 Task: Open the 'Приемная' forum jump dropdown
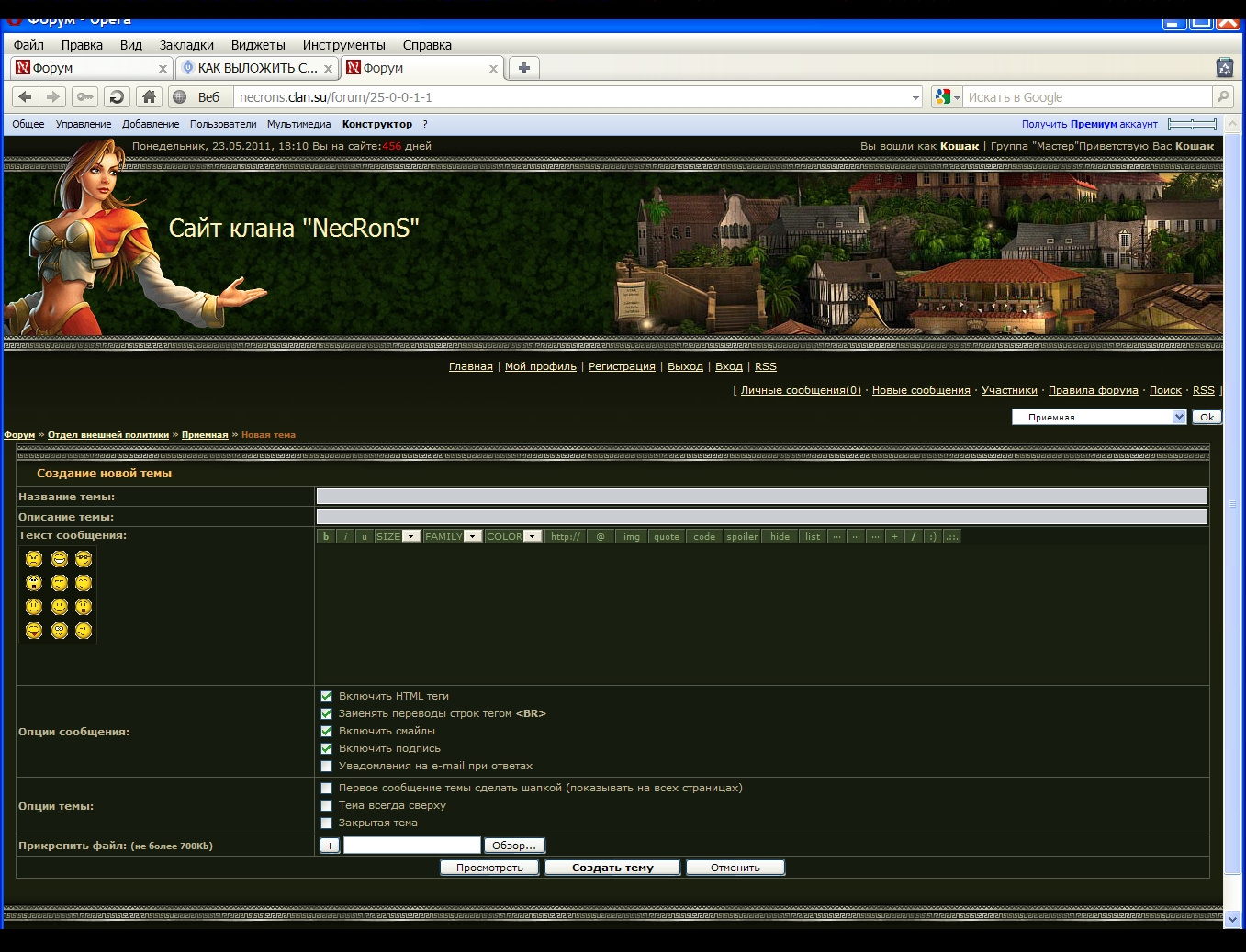coord(1099,417)
